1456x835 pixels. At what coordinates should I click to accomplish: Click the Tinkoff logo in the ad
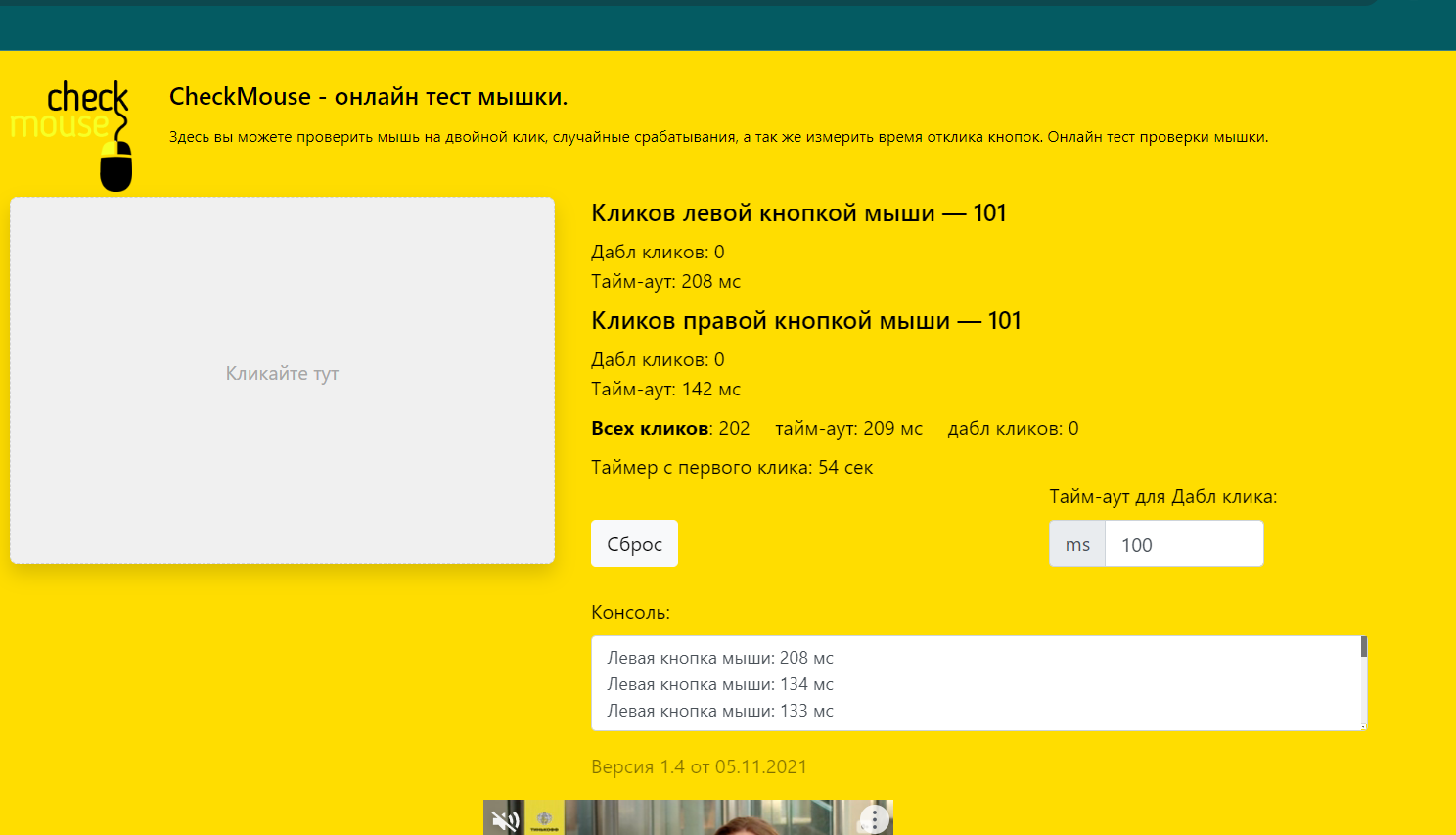pyautogui.click(x=545, y=819)
